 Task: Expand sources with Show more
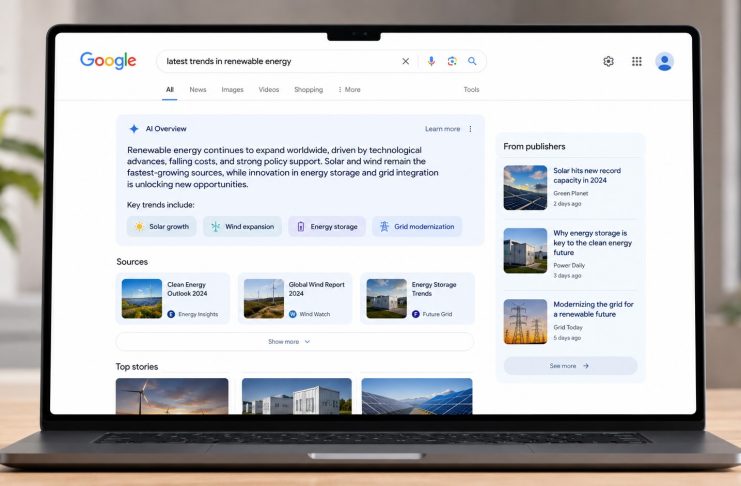[x=294, y=341]
